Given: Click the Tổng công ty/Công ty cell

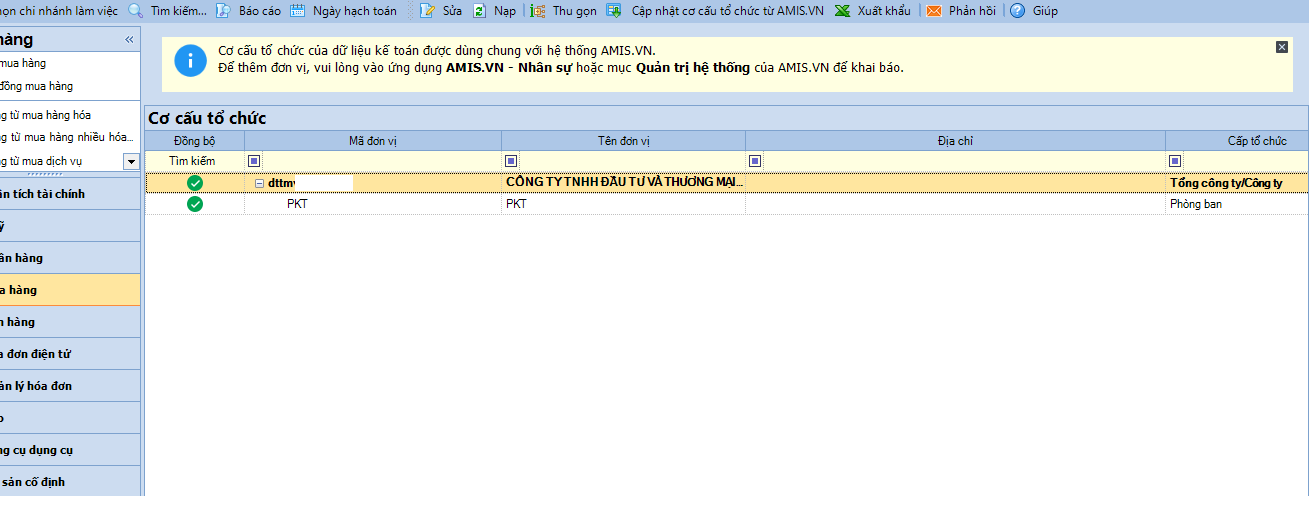Looking at the screenshot, I should point(1237,183).
